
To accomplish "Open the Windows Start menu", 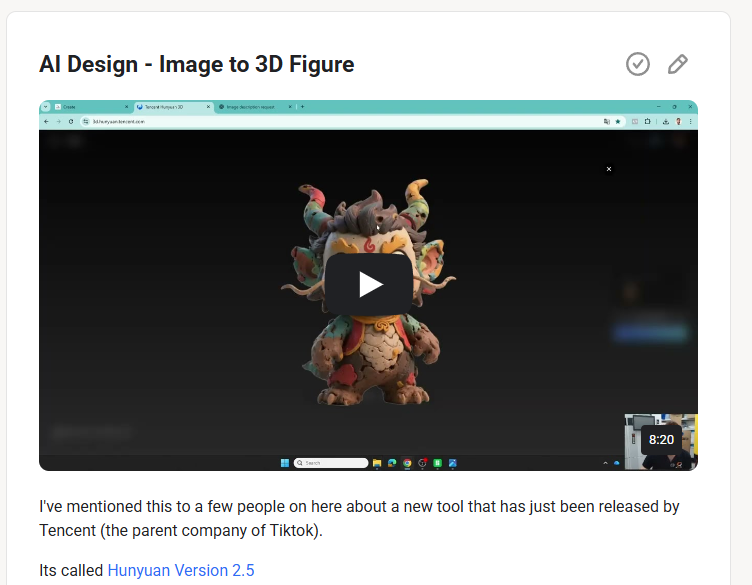I will 285,463.
